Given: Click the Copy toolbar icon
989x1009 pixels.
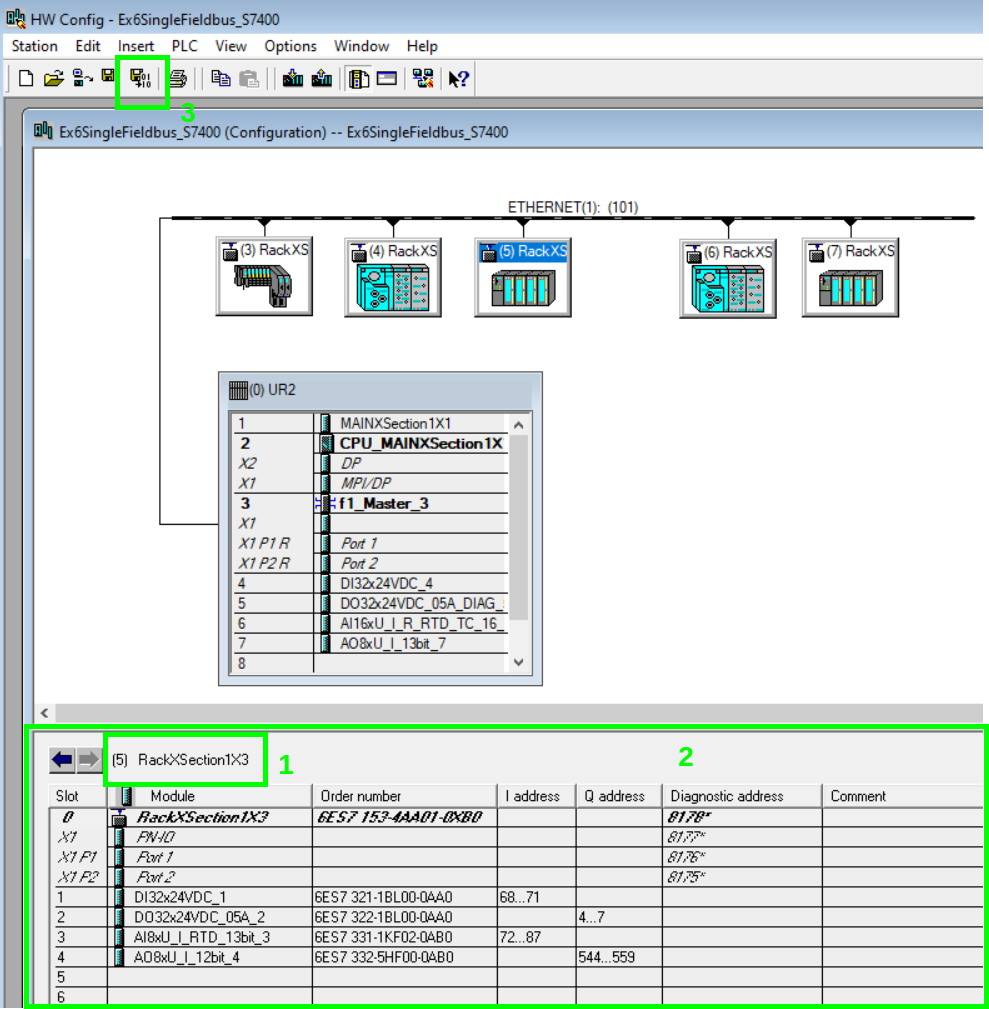Looking at the screenshot, I should pyautogui.click(x=221, y=78).
